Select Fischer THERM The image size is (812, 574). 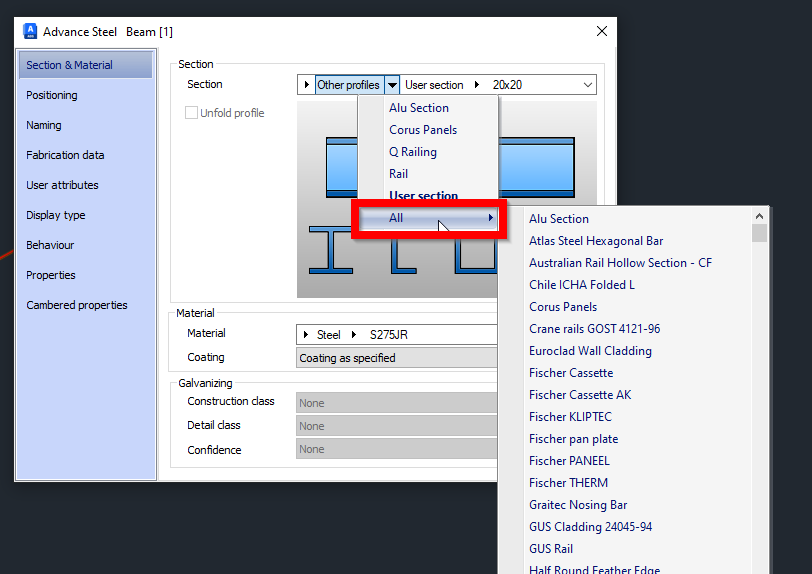click(568, 483)
